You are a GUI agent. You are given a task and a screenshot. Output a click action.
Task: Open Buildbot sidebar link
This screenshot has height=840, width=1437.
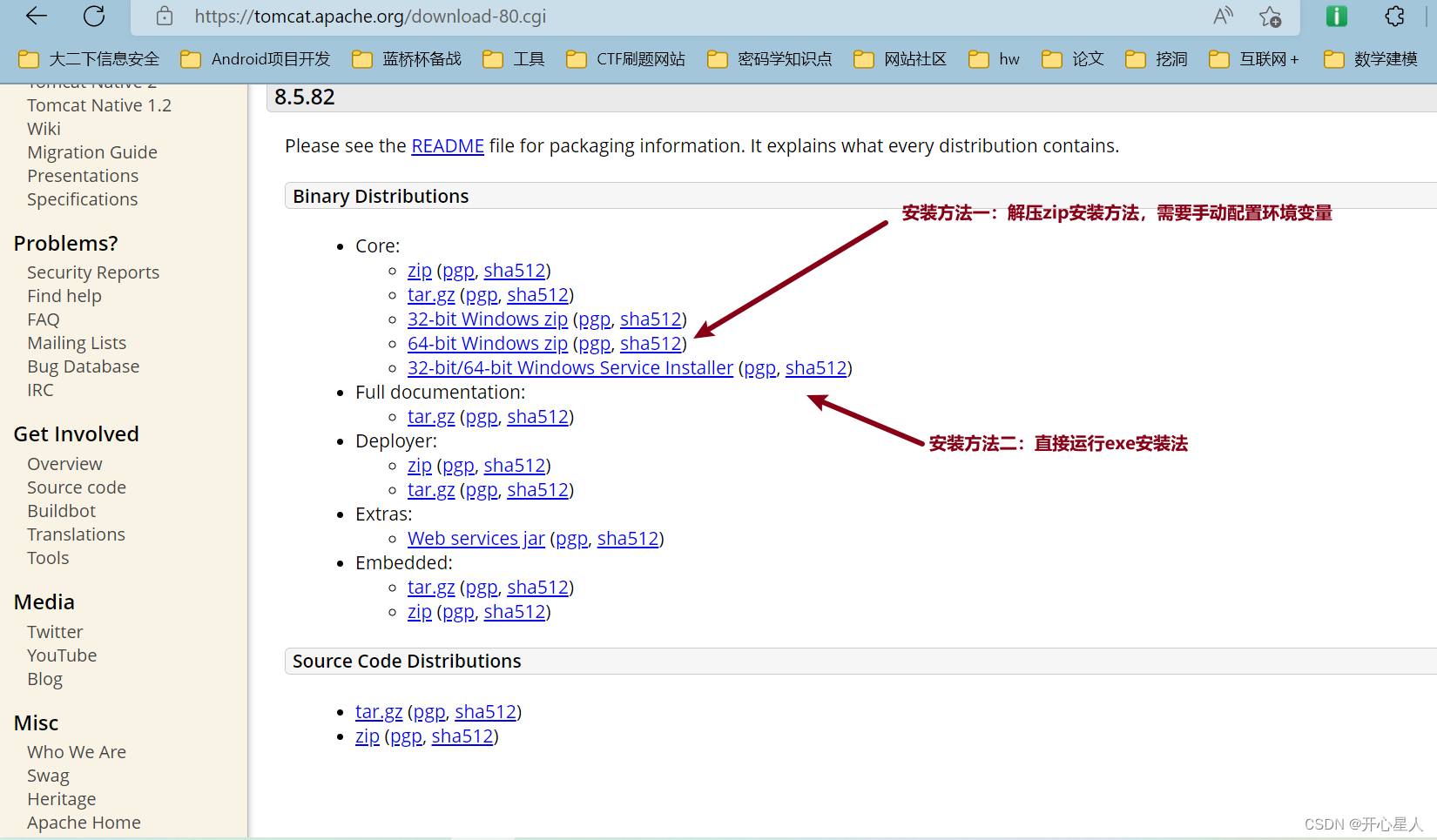point(62,511)
